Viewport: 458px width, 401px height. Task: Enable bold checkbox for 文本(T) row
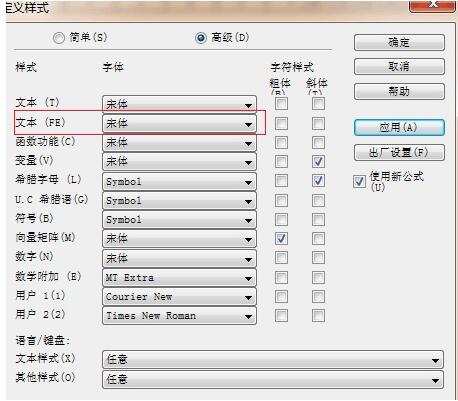tap(281, 104)
